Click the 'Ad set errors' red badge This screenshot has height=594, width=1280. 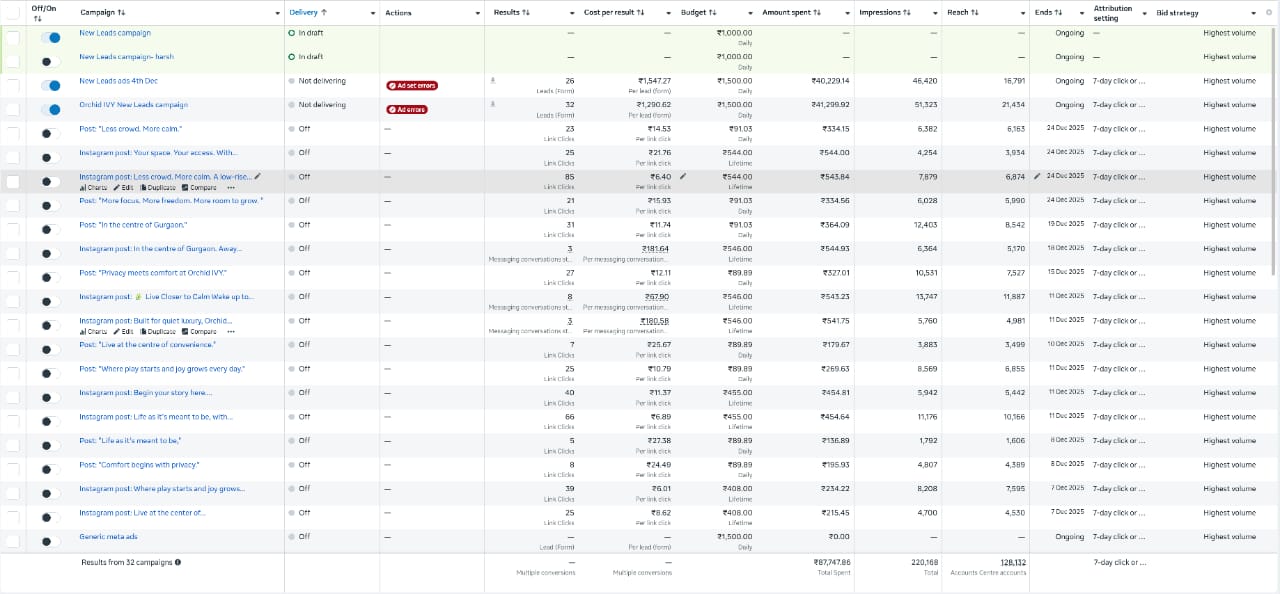[x=412, y=85]
